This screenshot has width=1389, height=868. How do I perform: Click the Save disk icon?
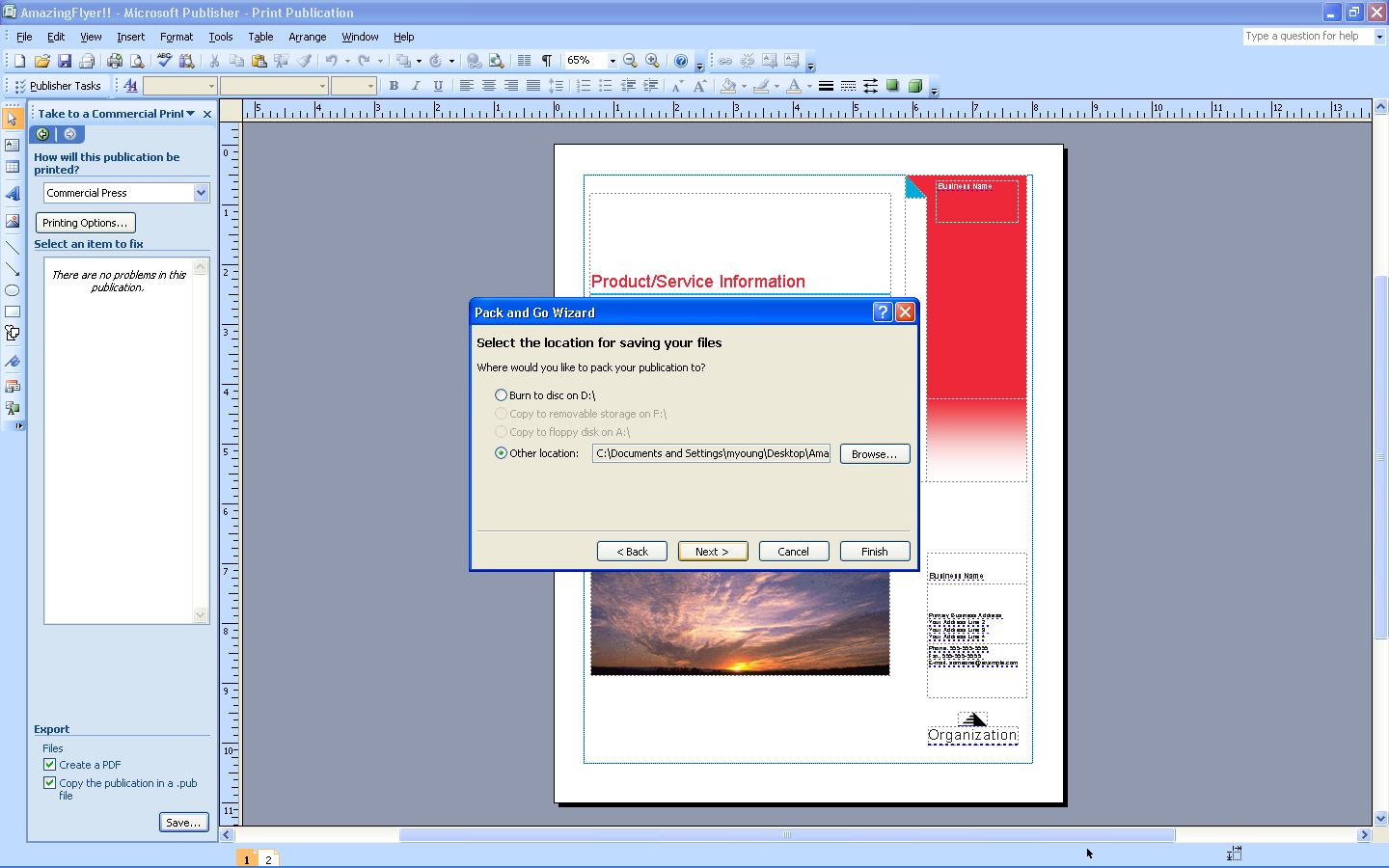tap(65, 61)
